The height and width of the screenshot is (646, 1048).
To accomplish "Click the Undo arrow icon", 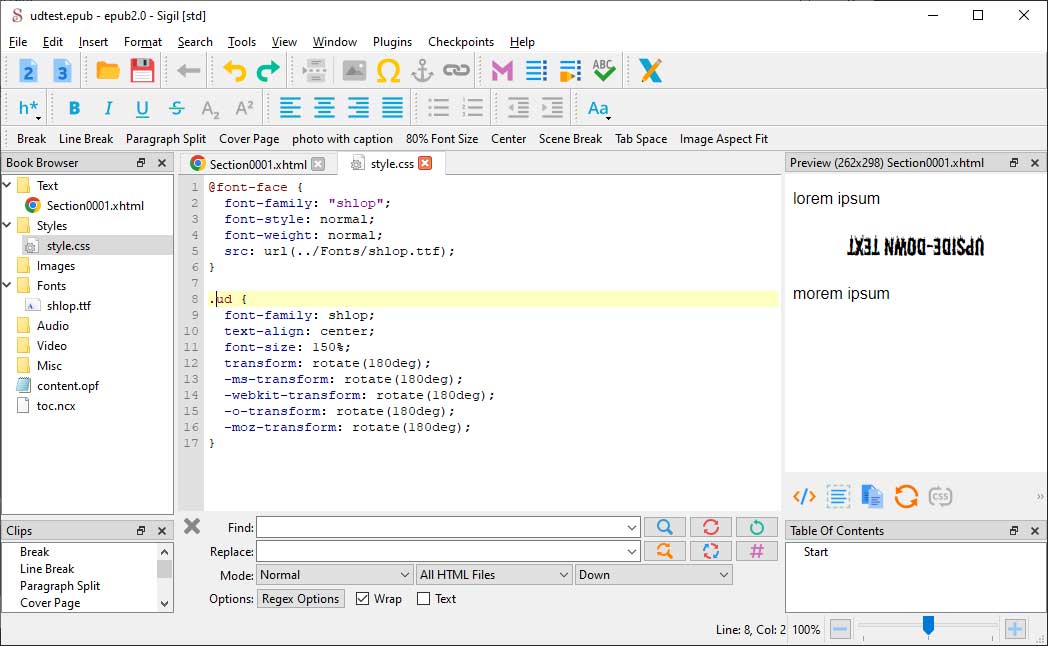I will point(234,71).
